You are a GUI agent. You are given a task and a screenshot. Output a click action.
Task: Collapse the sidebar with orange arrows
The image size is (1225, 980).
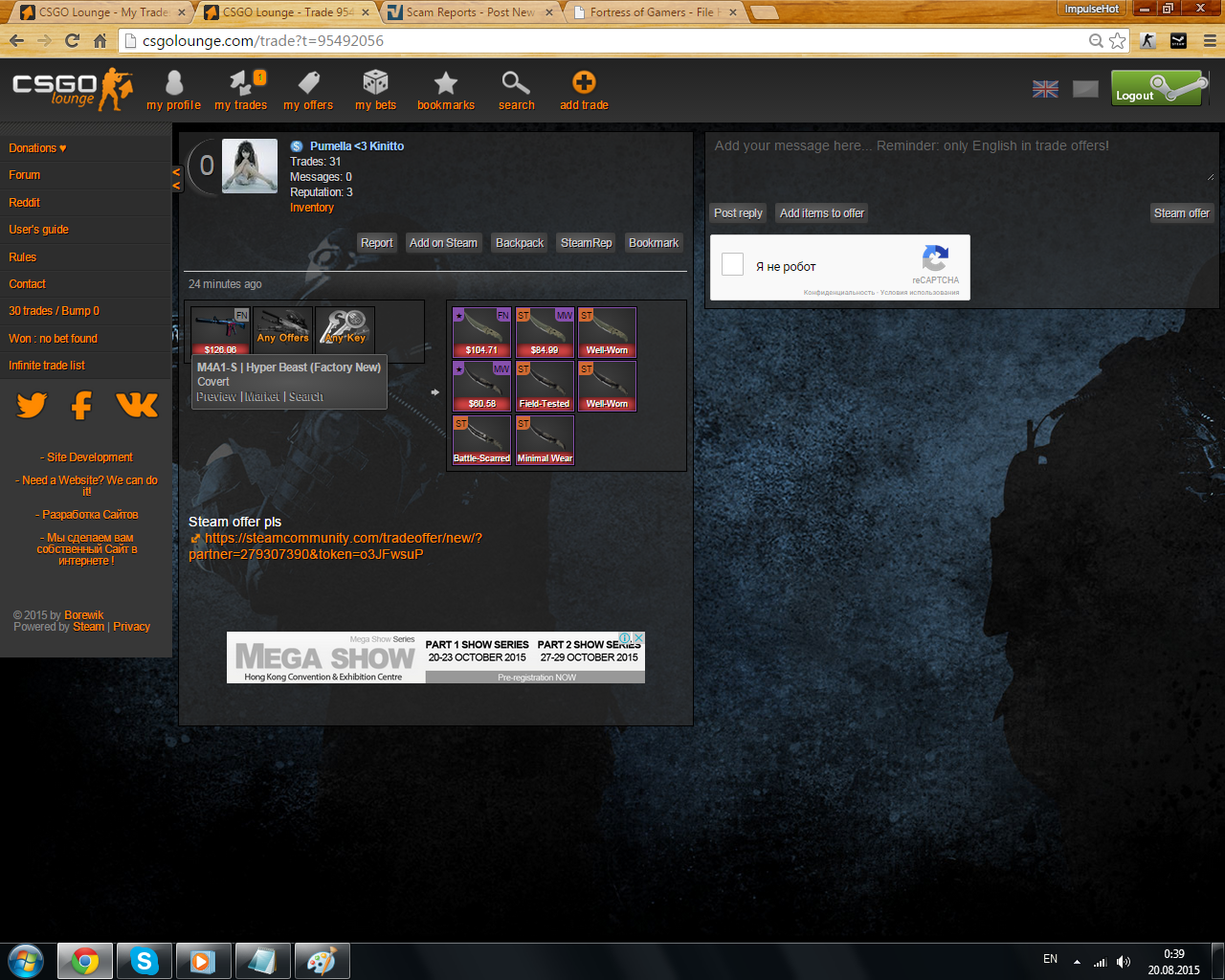[x=176, y=178]
